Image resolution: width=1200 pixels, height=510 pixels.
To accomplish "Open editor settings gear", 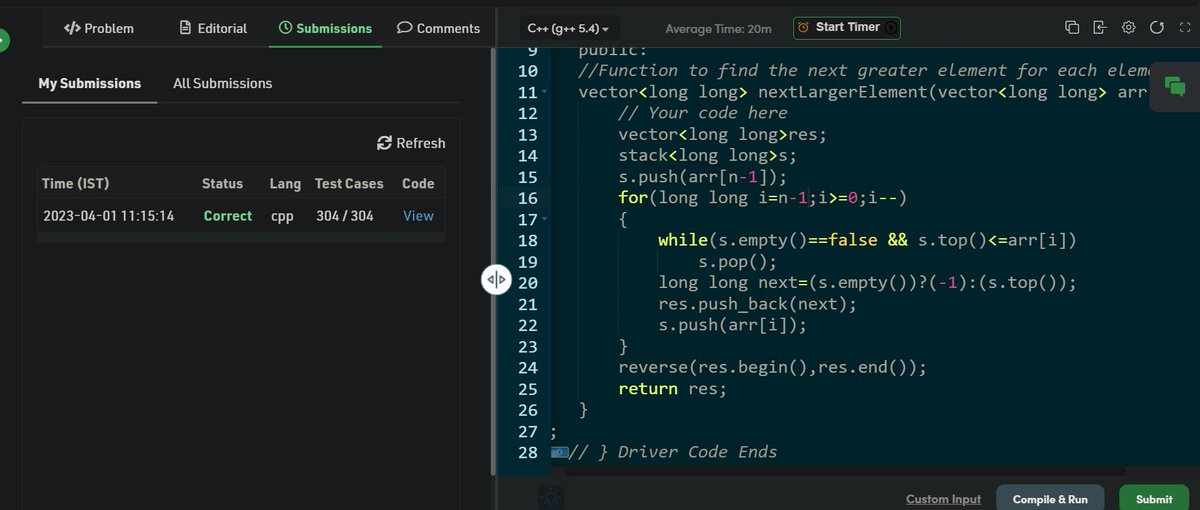I will 1128,27.
